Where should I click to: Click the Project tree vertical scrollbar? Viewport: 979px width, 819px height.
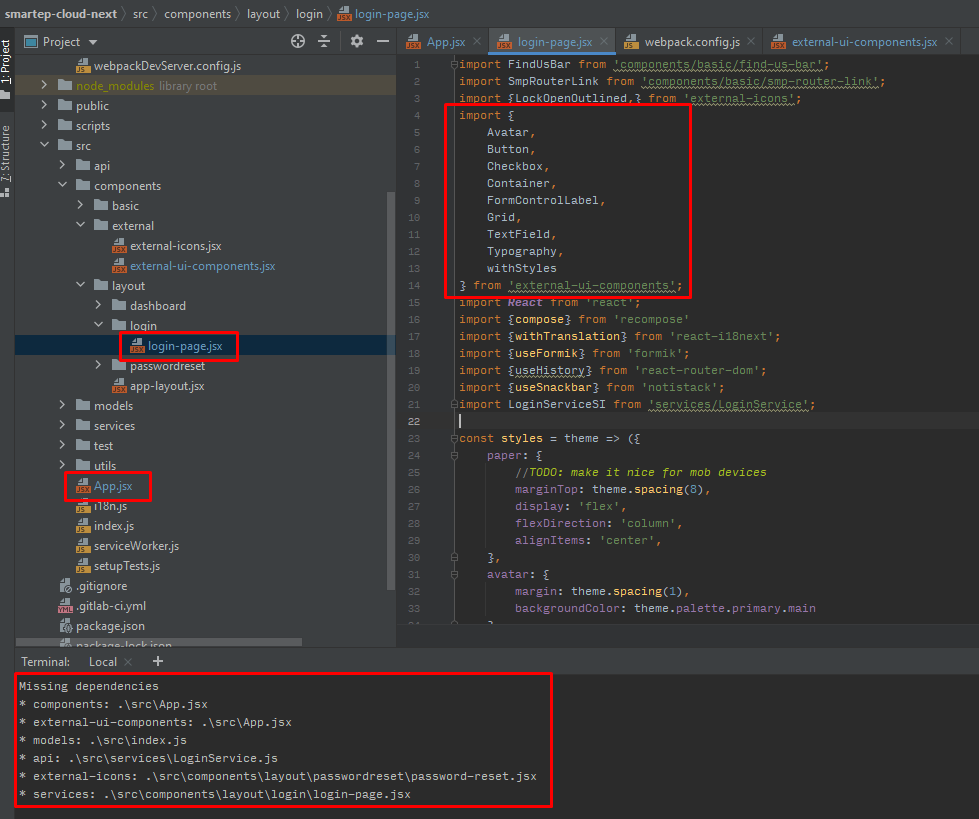point(391,390)
